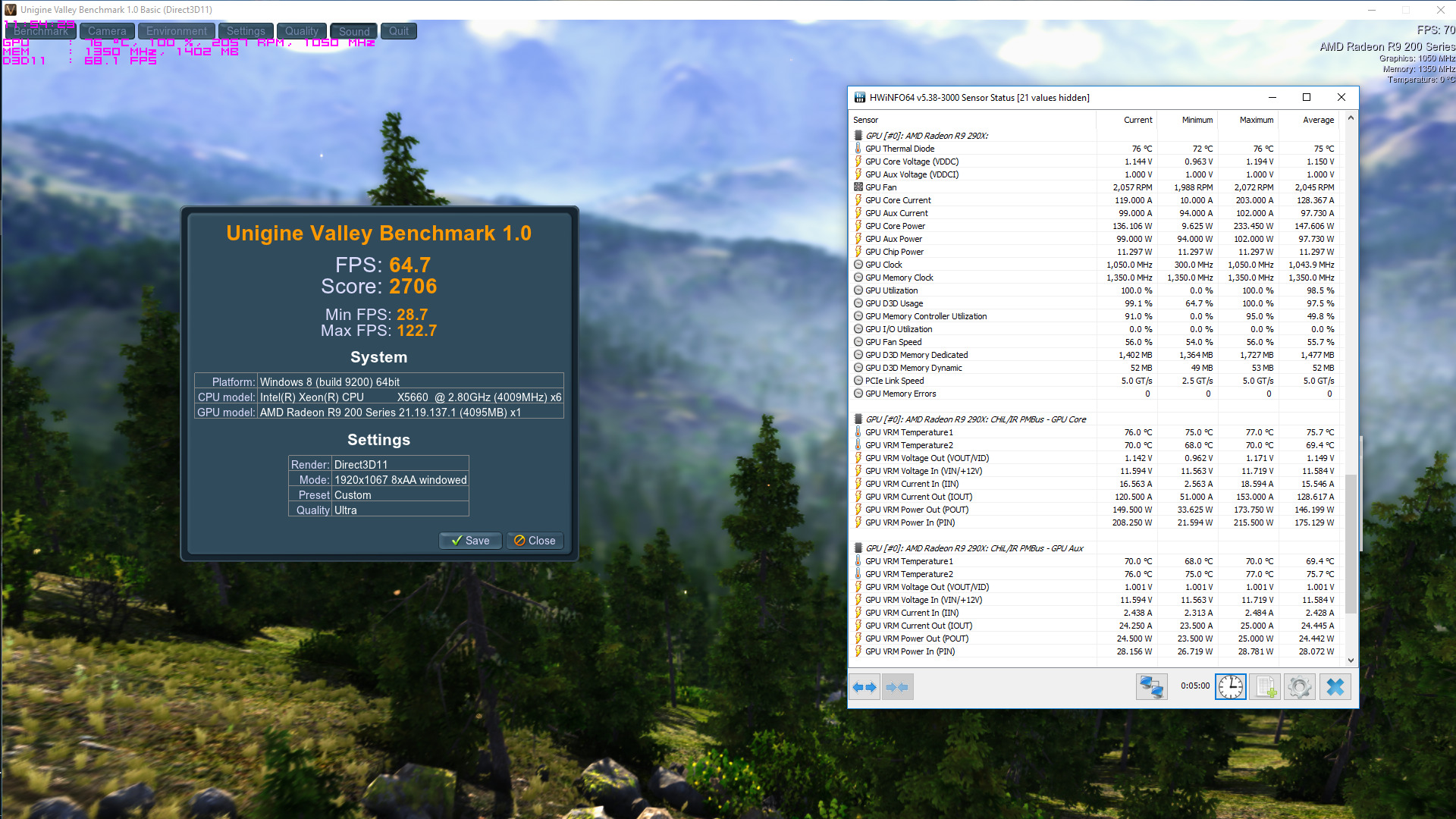
Task: Click the Unigine Valley window title icon
Action: tap(10, 10)
